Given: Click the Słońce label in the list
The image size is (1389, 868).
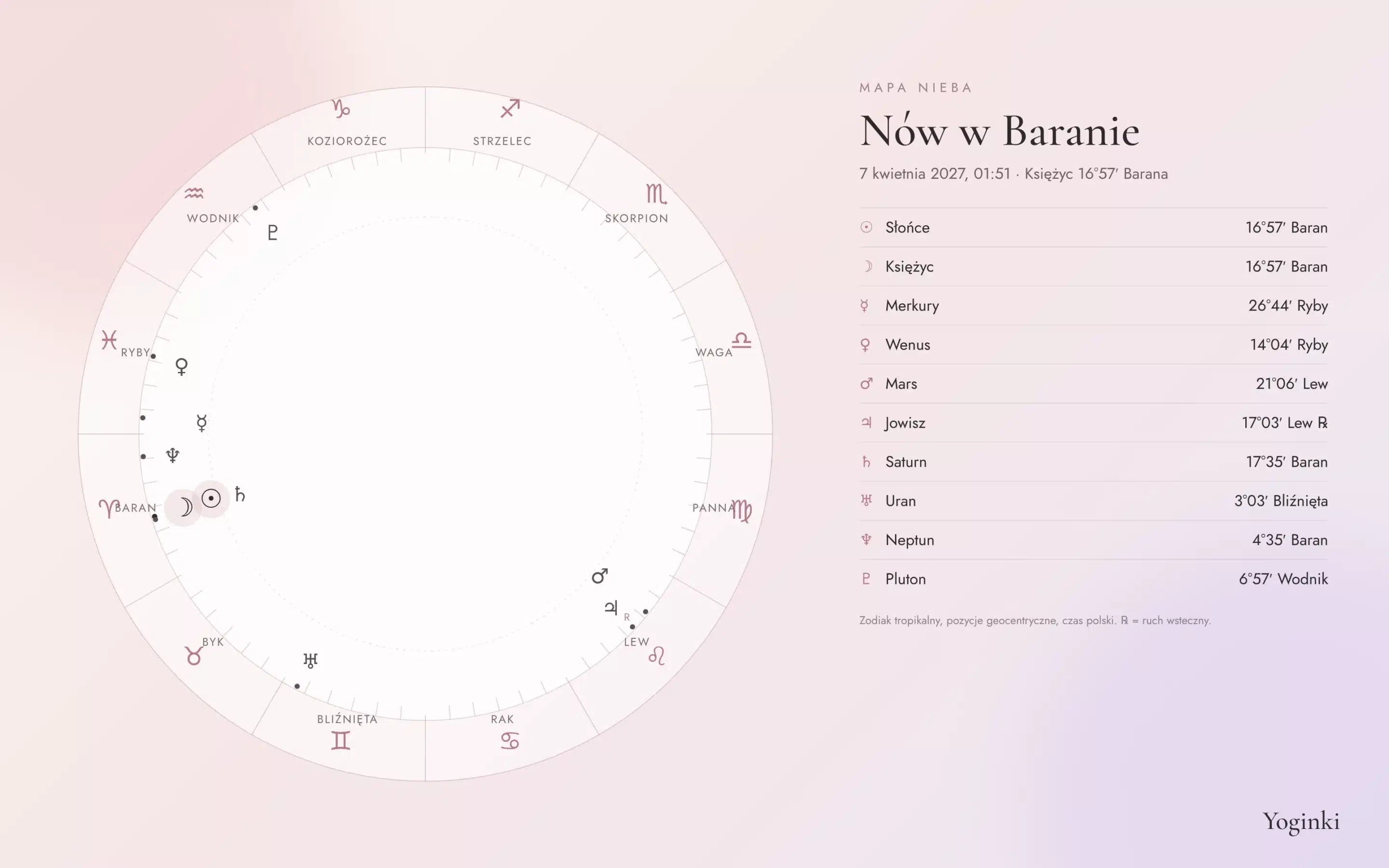Looking at the screenshot, I should click(x=908, y=227).
